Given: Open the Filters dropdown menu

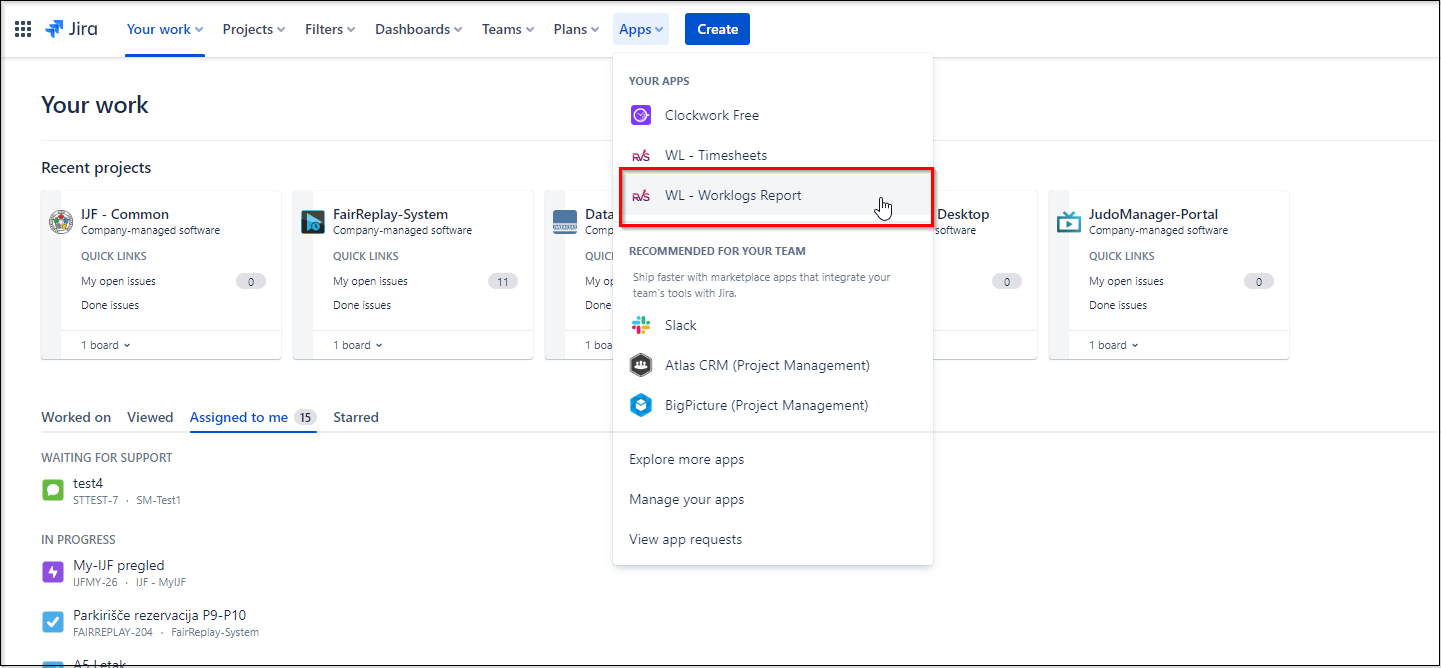Looking at the screenshot, I should pos(330,29).
